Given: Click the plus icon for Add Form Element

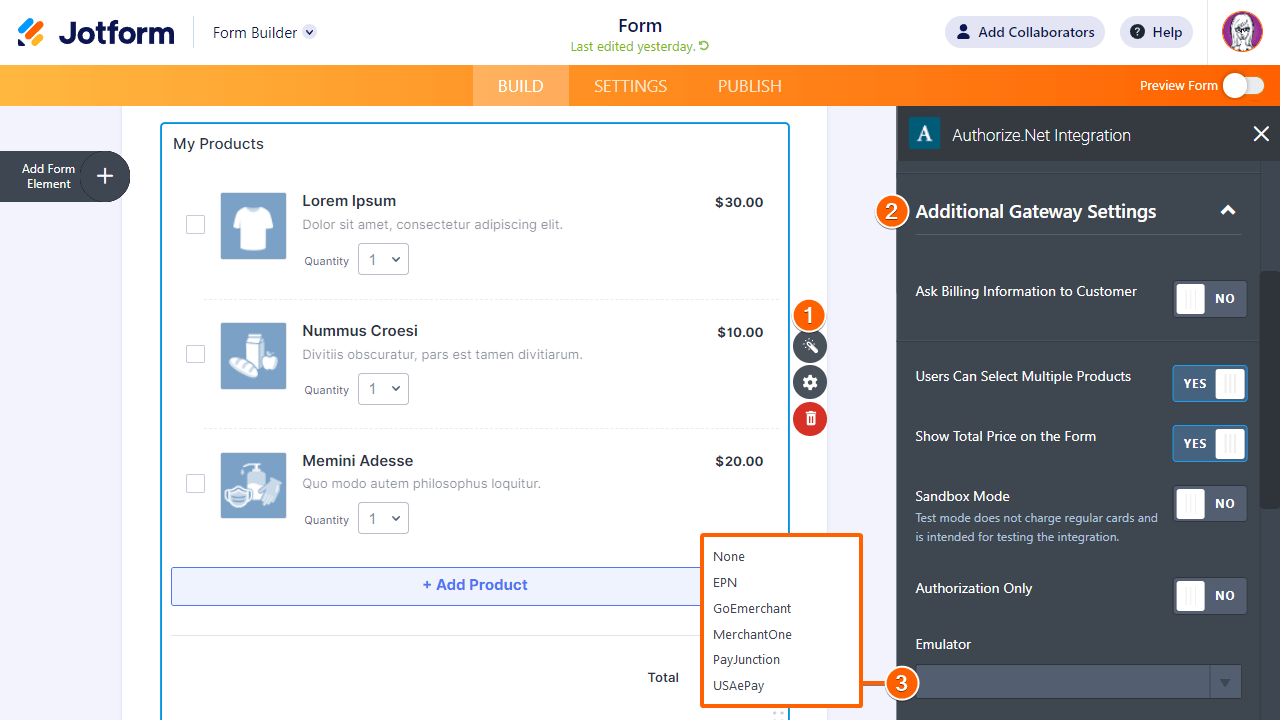Looking at the screenshot, I should pyautogui.click(x=105, y=177).
